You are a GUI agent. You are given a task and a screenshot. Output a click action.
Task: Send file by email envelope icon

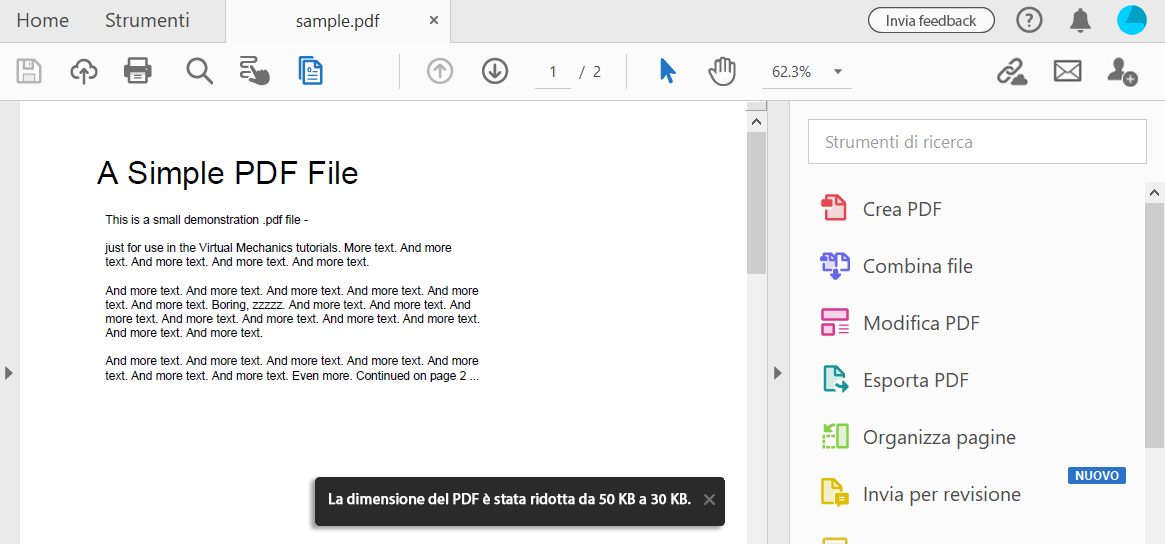tap(1068, 71)
